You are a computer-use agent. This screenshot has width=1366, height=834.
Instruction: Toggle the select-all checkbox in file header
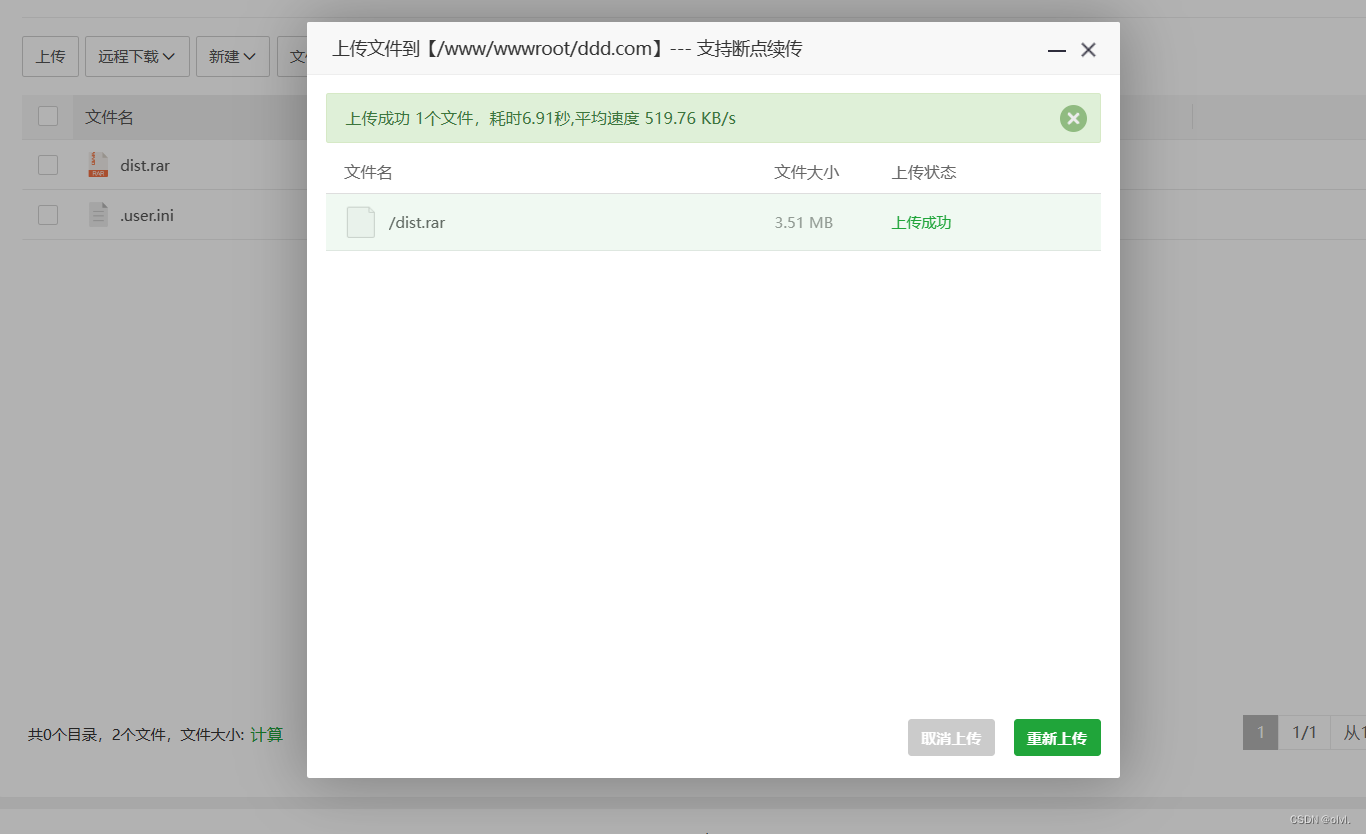(x=48, y=116)
